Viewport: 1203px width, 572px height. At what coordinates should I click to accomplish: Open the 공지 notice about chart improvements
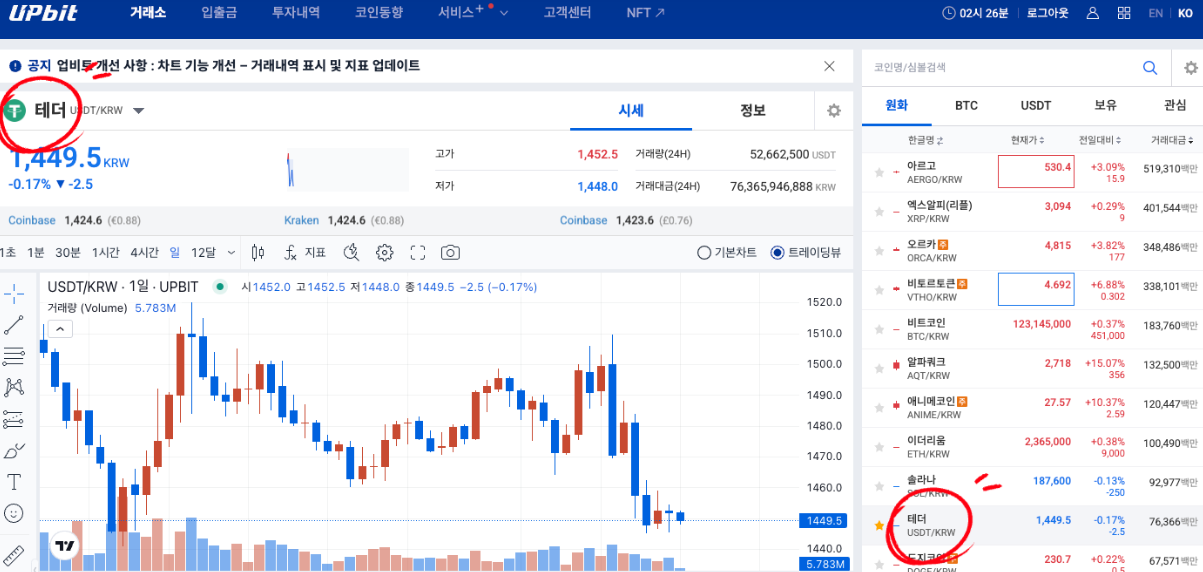click(x=224, y=66)
